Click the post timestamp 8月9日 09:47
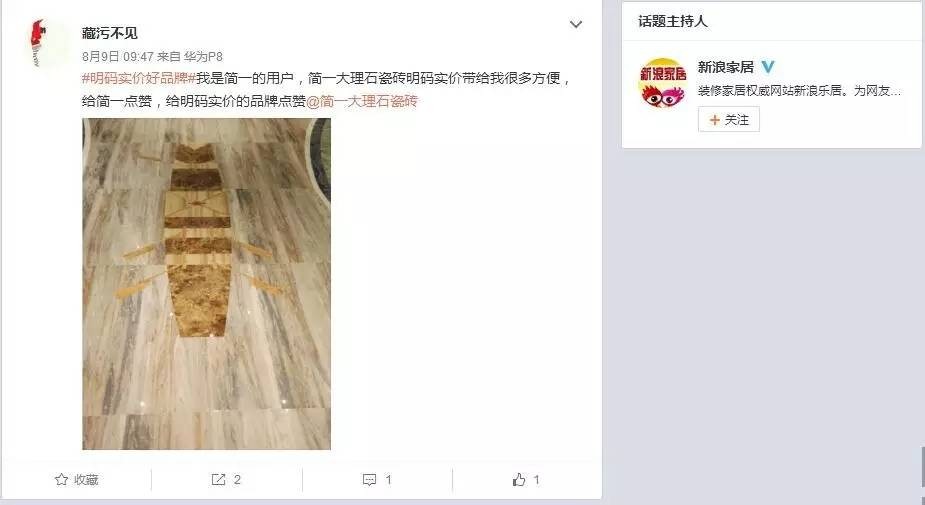 117,57
